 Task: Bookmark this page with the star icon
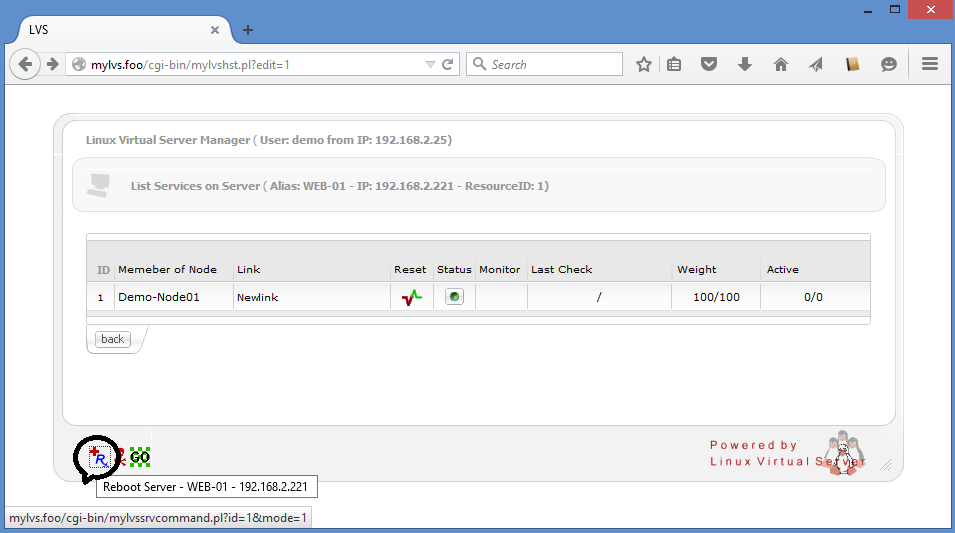[644, 64]
